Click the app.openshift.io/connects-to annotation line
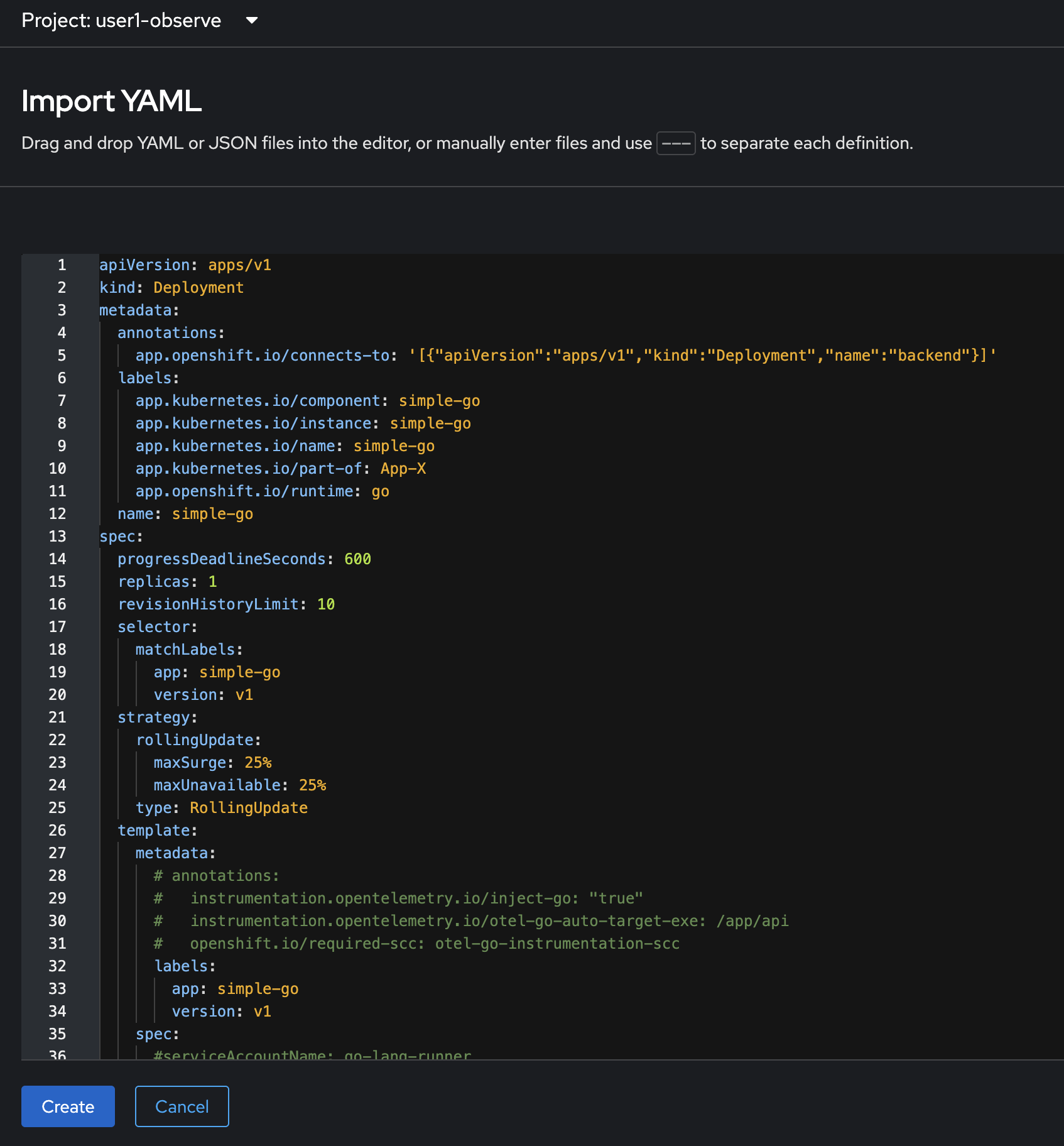Screen dimensions: 1064x1146 pos(566,356)
